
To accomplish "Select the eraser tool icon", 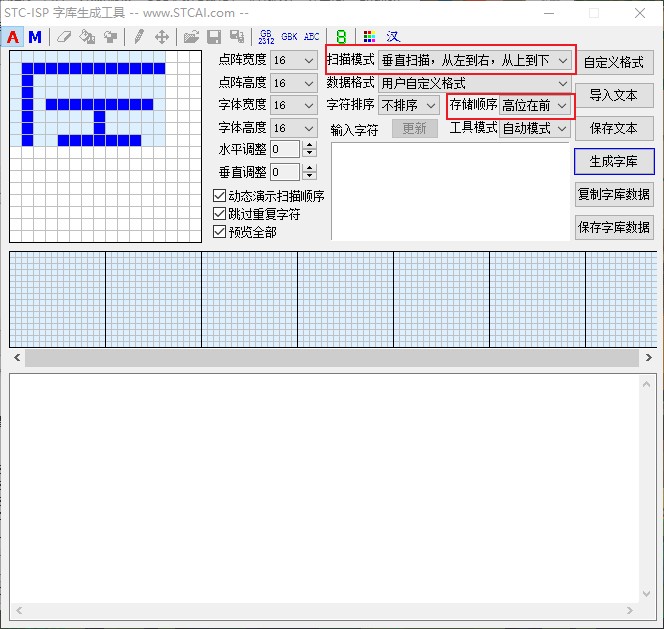I will [x=64, y=37].
